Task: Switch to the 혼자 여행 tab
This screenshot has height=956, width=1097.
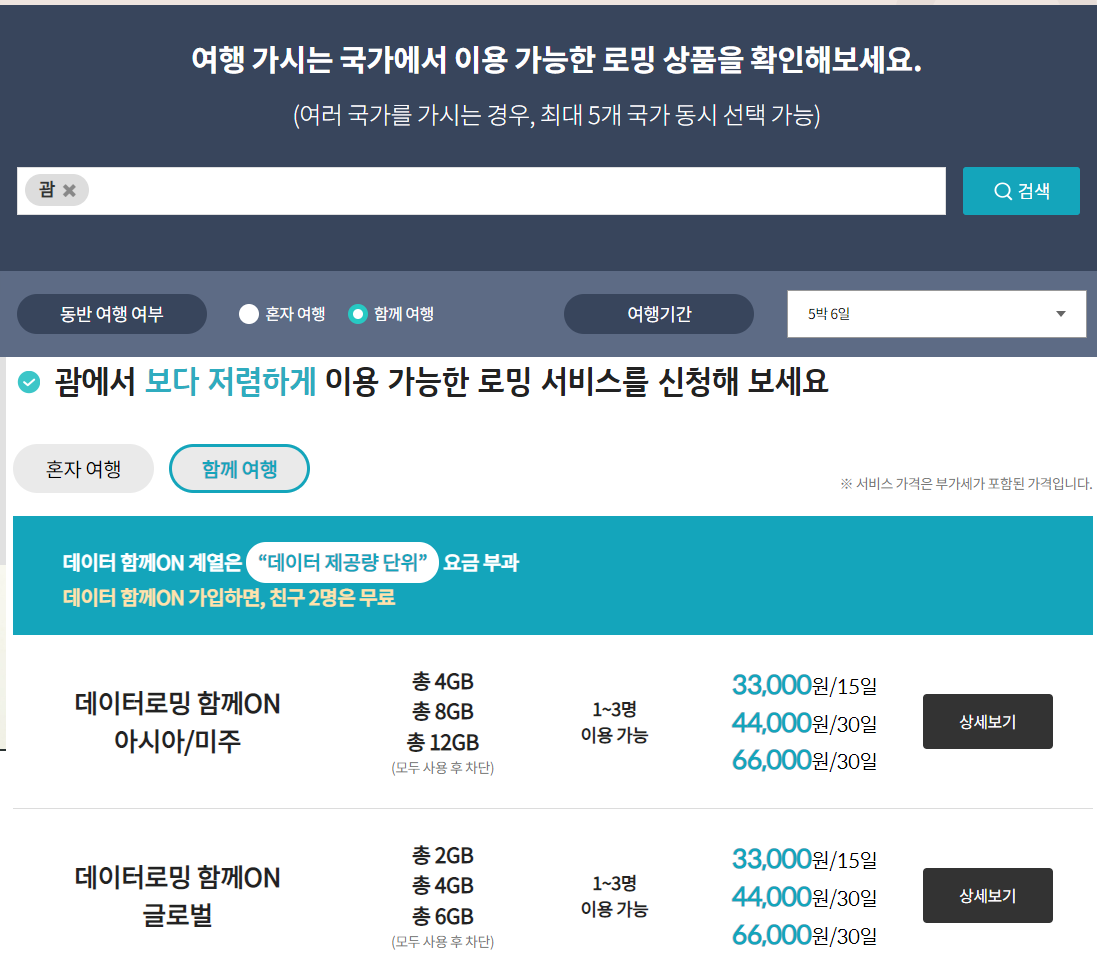Action: [83, 468]
